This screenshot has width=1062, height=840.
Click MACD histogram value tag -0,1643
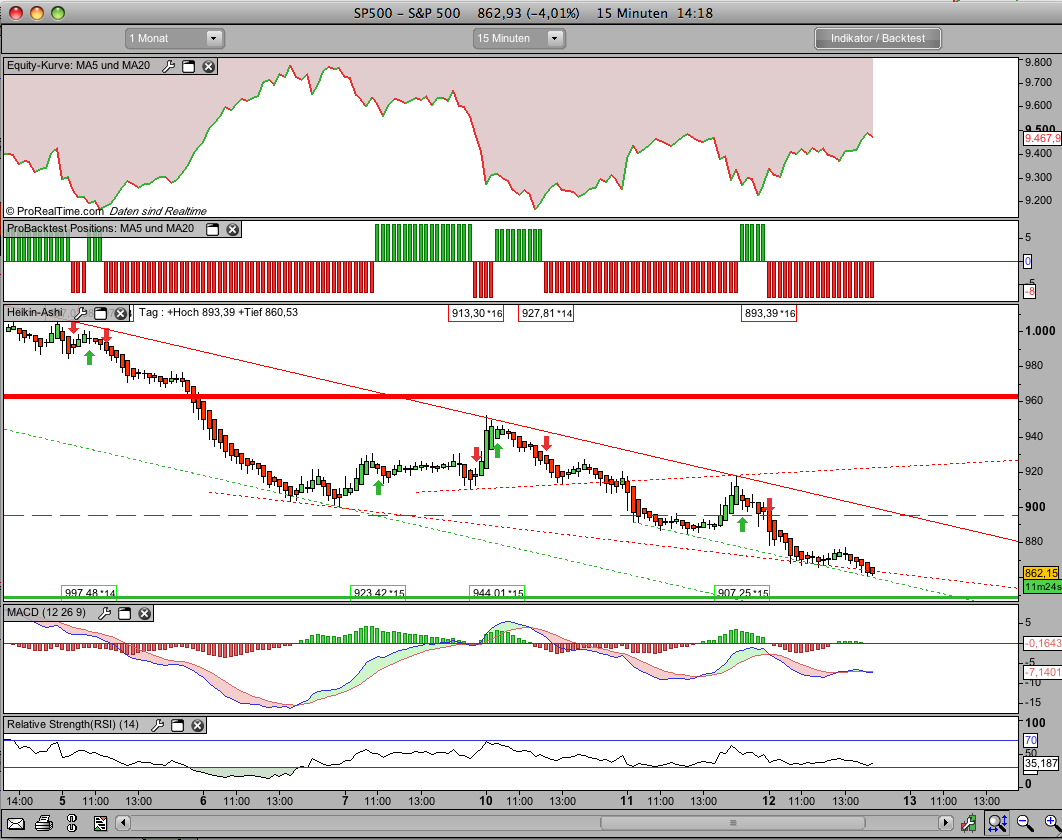pos(1042,644)
